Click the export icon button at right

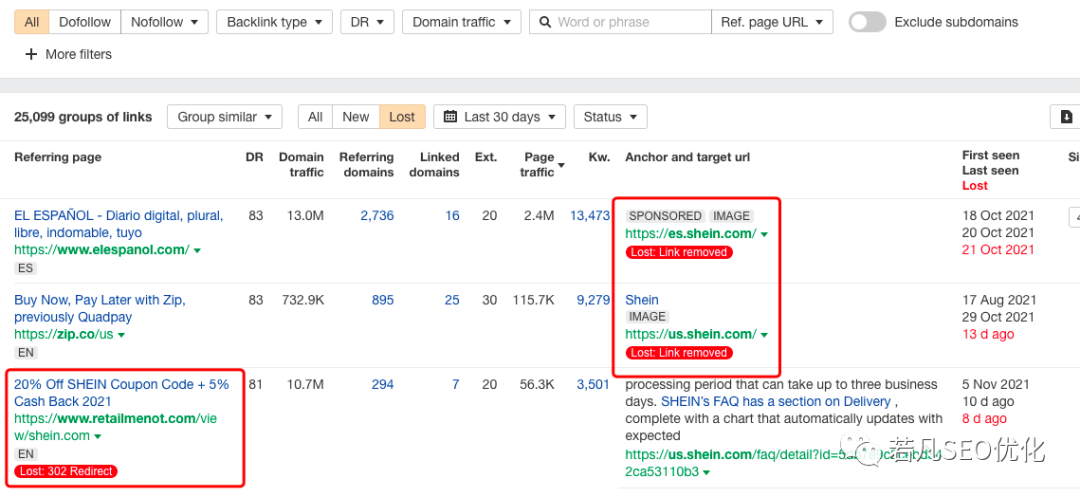1066,117
